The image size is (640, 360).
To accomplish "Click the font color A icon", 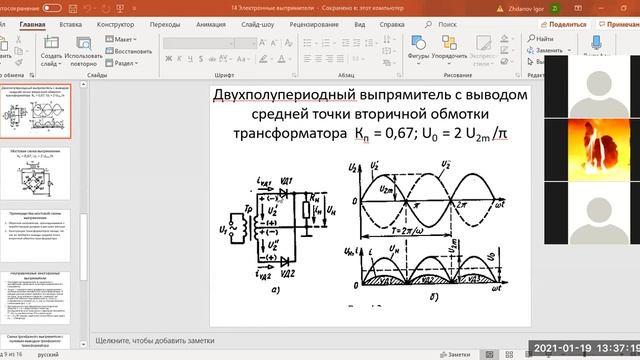I will click(x=282, y=59).
